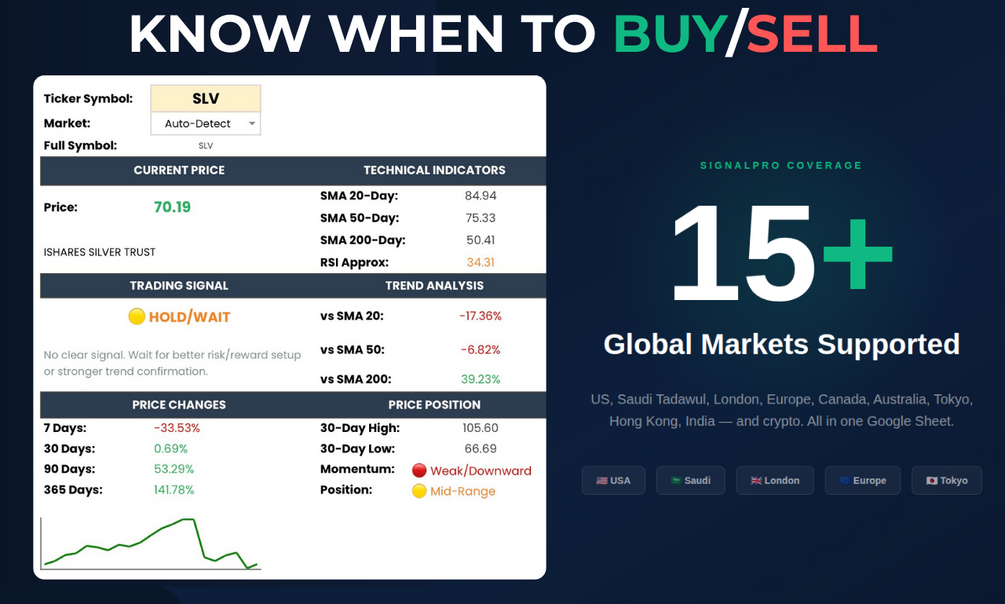Viewport: 1005px width, 604px height.
Task: Click the TECHNICAL INDICATORS section header
Action: tap(434, 170)
